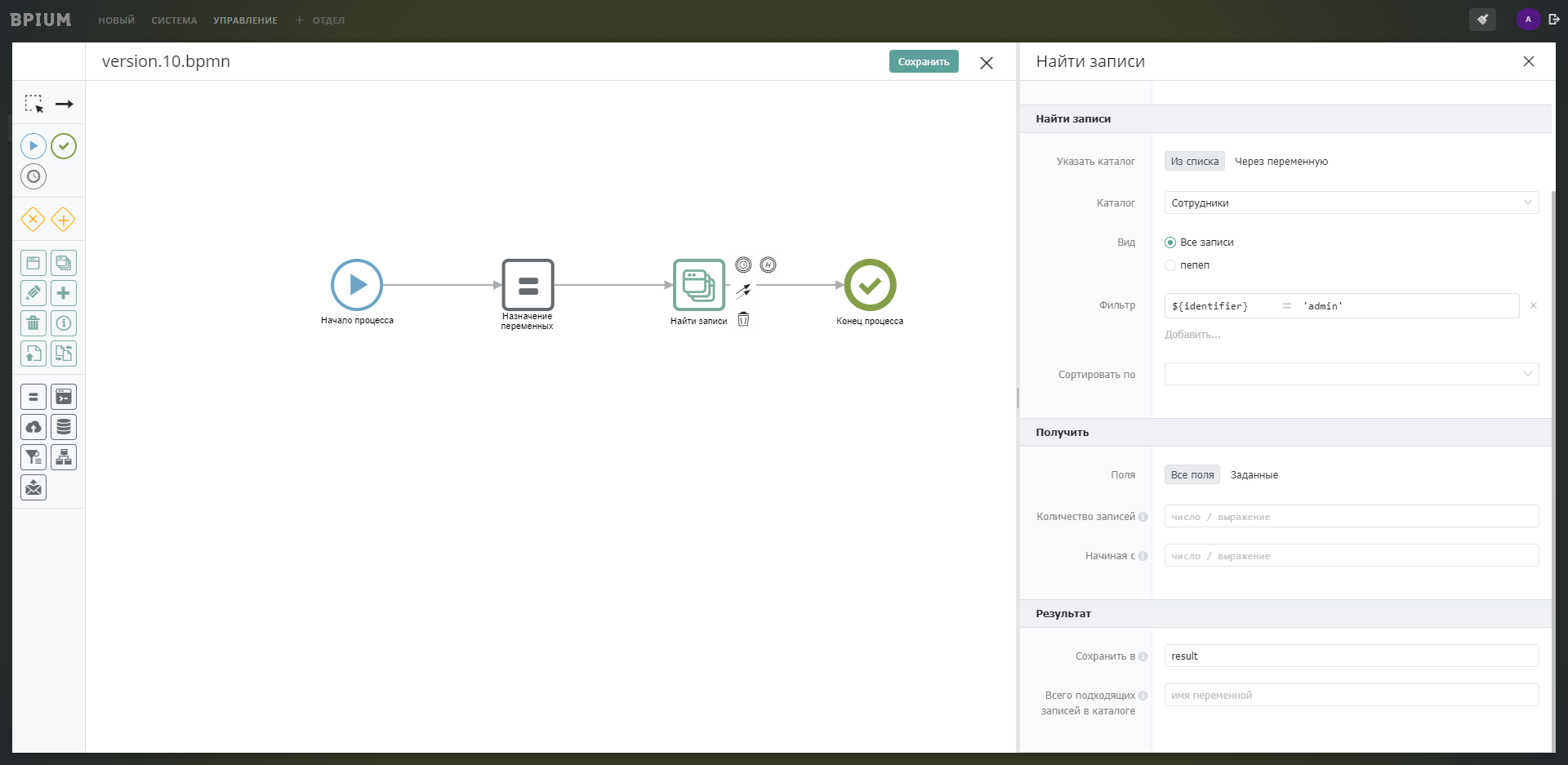
Task: Click the rocket icon in top bar
Action: coord(1482,20)
